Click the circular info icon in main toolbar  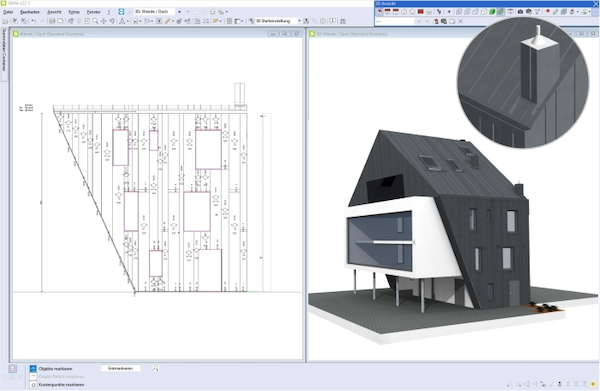pos(323,21)
